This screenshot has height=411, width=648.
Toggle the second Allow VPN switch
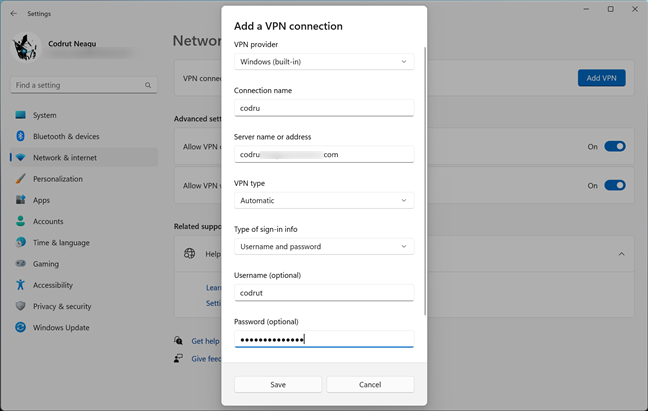(x=615, y=185)
